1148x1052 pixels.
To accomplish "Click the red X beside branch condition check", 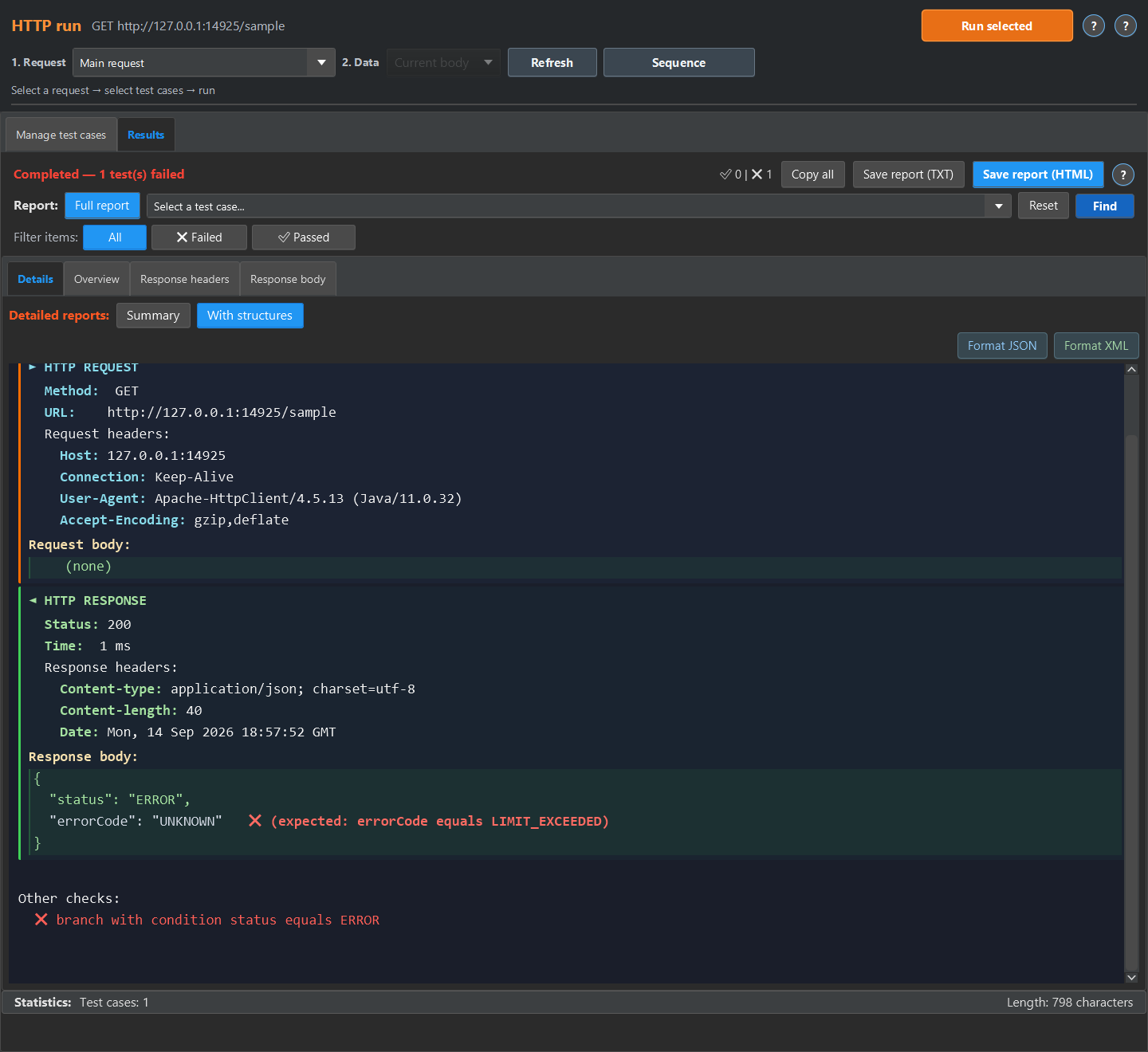I will coord(41,920).
